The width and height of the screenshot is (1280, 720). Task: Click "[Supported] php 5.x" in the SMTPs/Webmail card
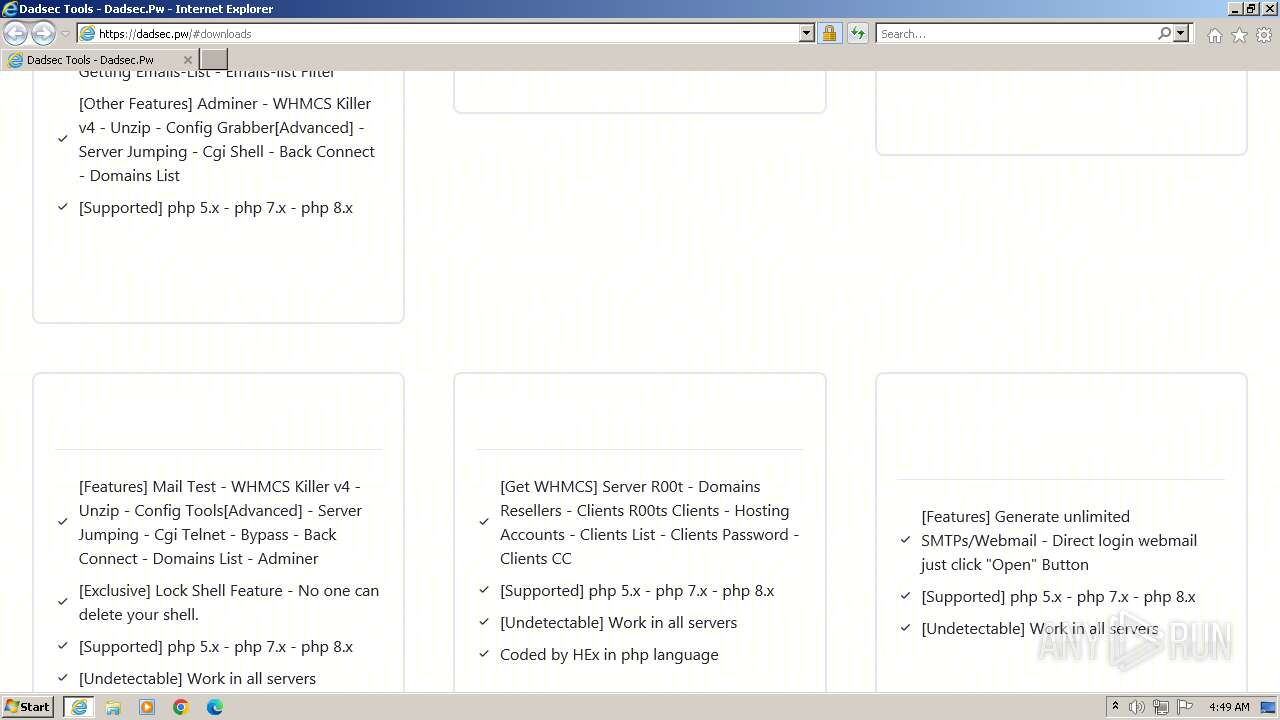(1058, 596)
